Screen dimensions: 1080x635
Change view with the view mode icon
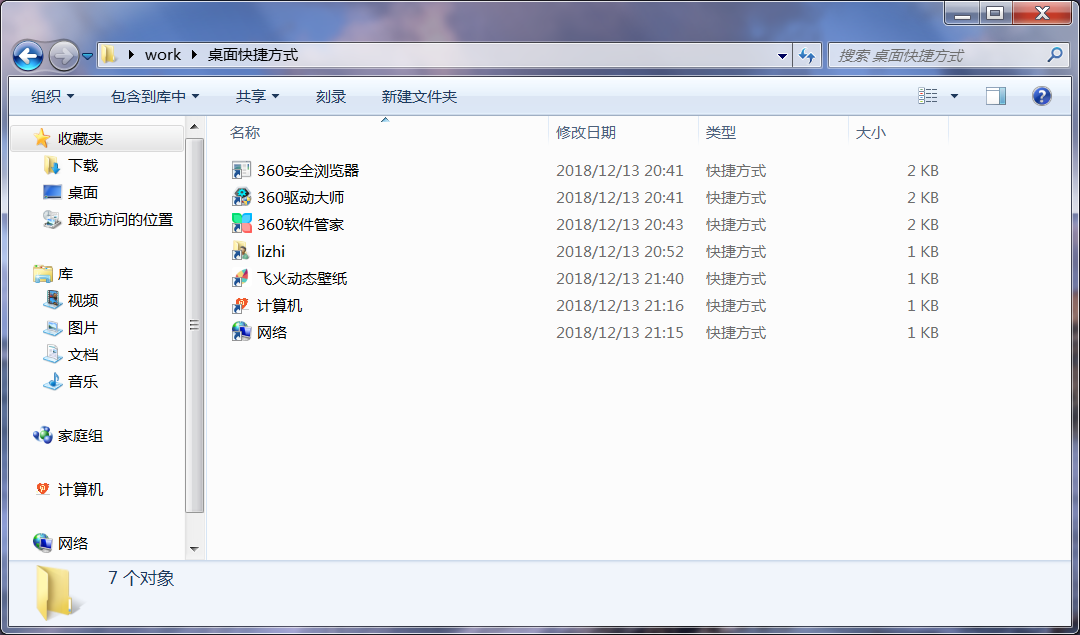click(x=928, y=96)
